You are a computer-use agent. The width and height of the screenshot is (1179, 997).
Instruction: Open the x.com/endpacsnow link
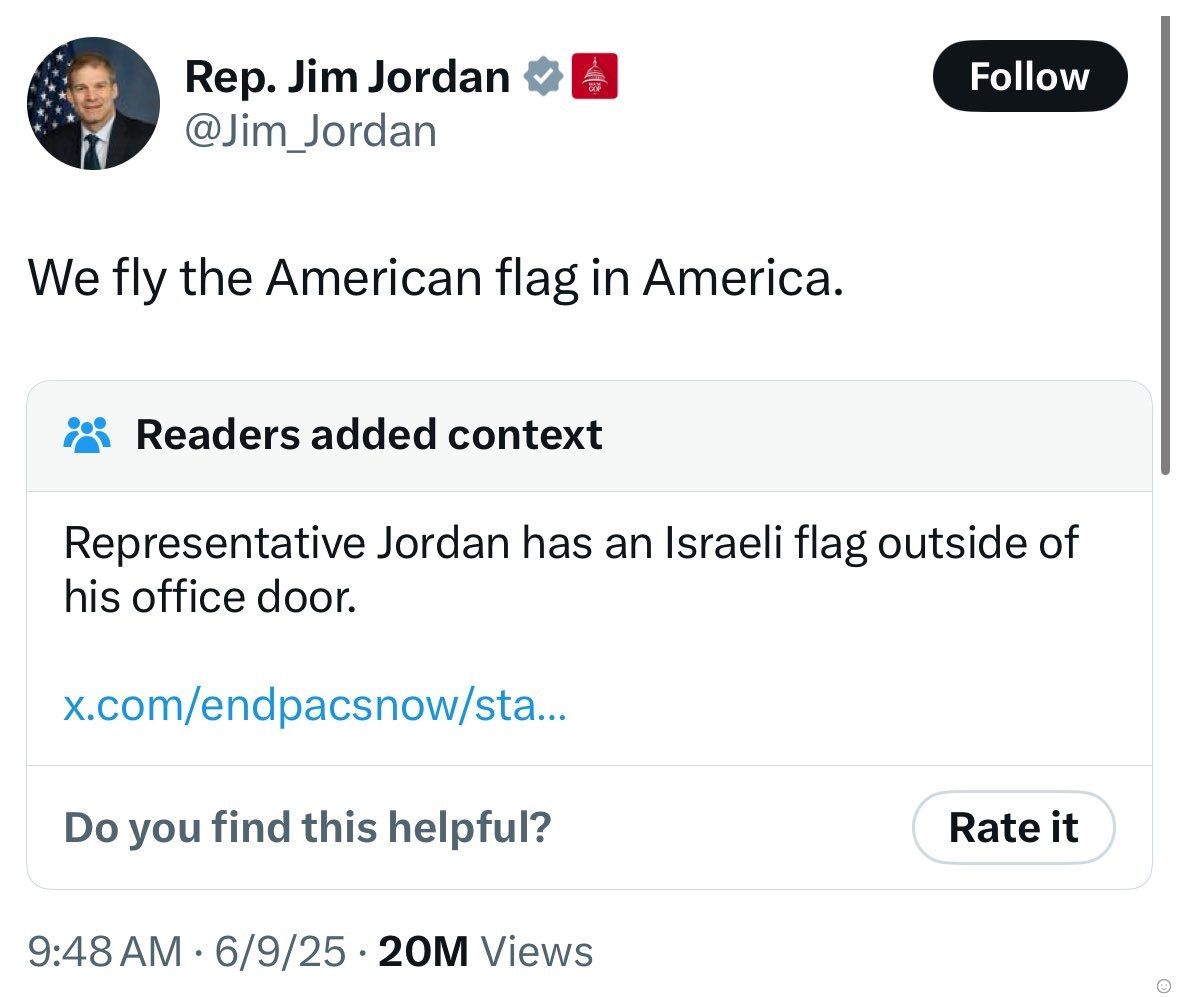tap(314, 708)
